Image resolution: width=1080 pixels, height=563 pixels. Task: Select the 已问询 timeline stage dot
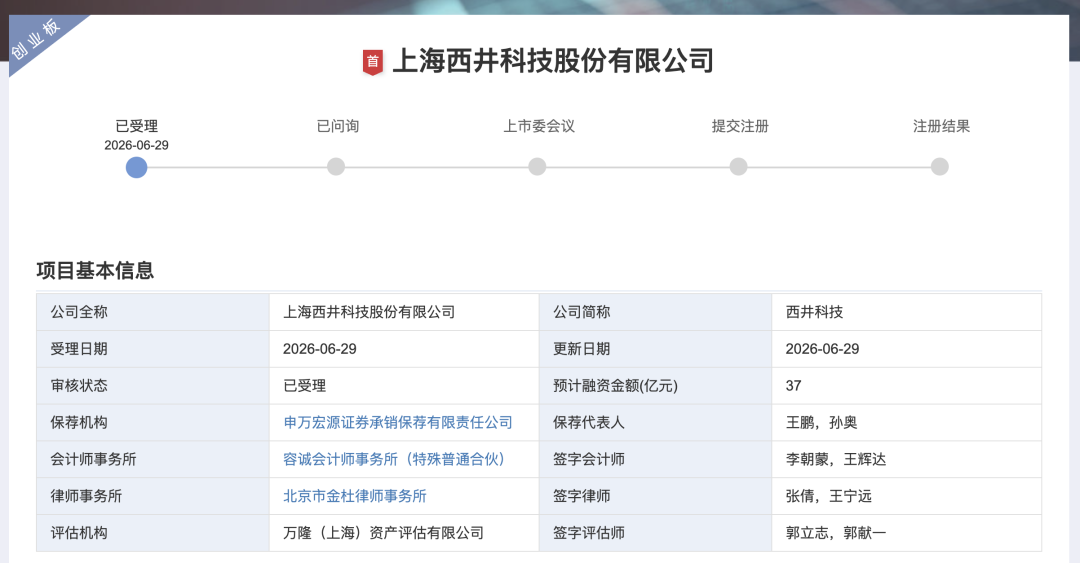[335, 167]
